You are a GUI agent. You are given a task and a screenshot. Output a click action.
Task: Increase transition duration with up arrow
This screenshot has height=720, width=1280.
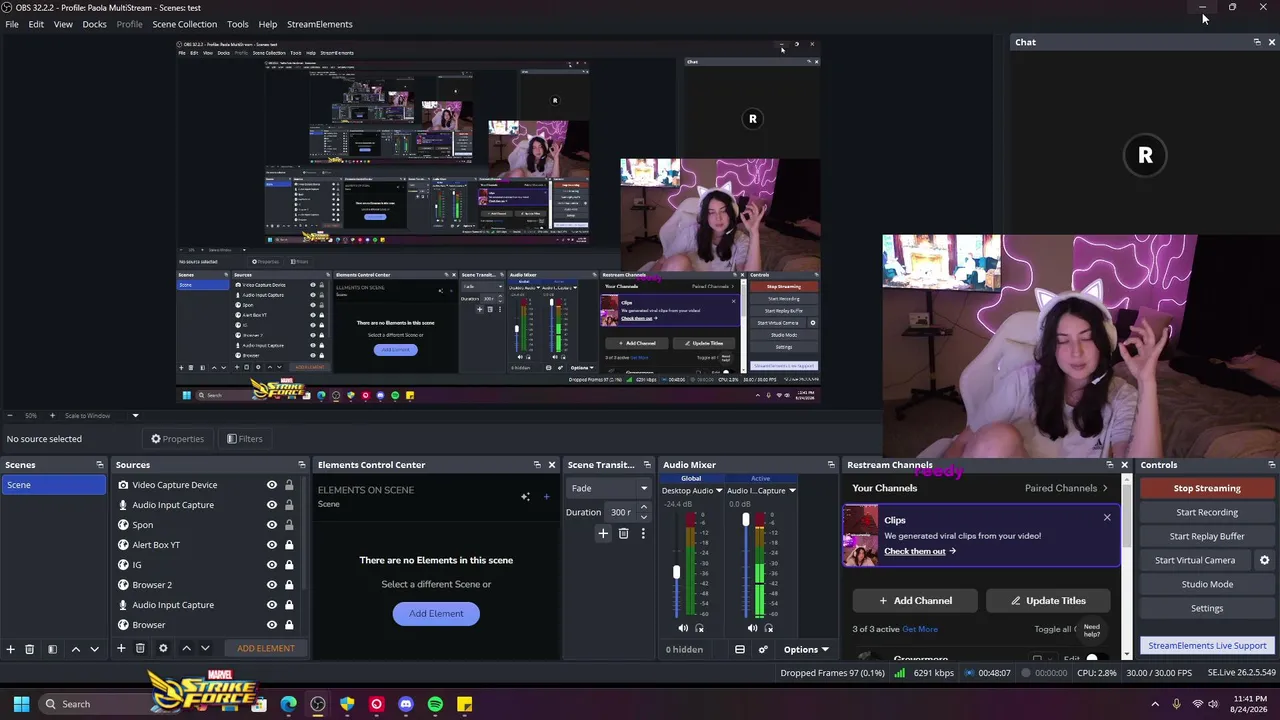pyautogui.click(x=643, y=508)
